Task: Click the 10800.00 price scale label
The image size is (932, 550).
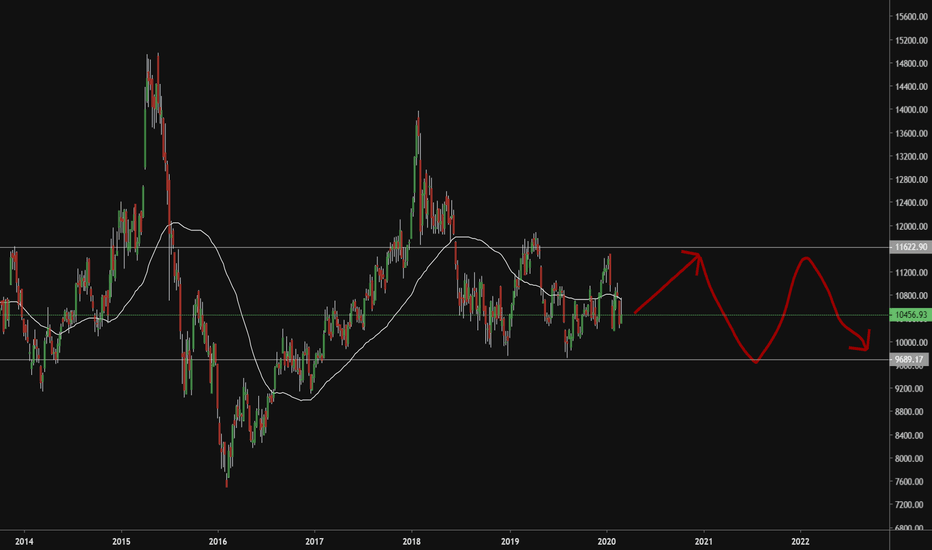Action: 912,296
